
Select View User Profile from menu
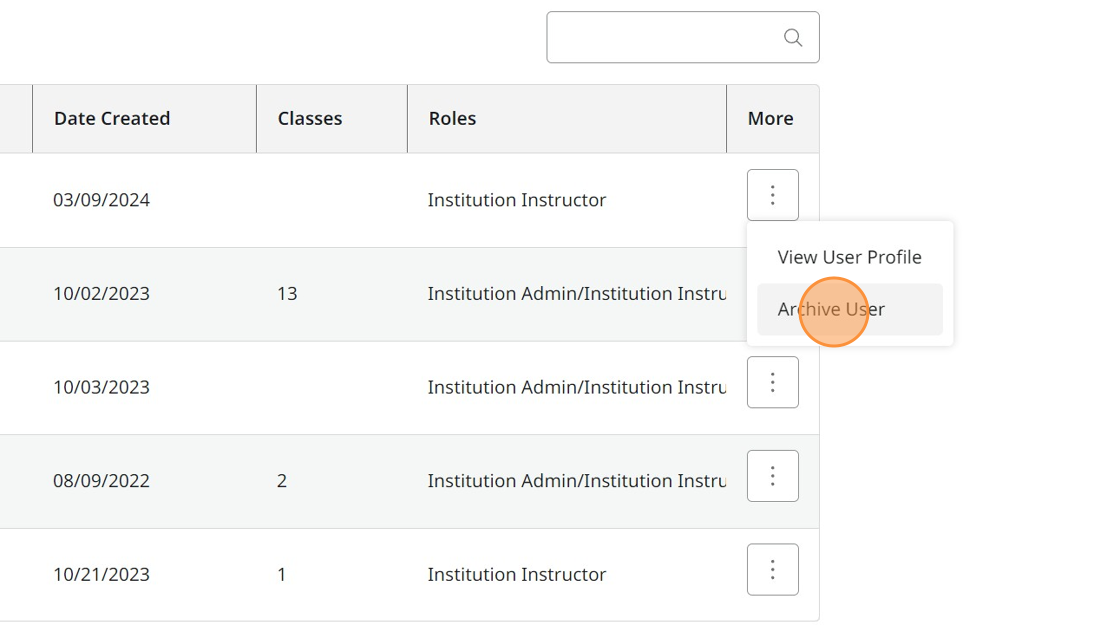pyautogui.click(x=849, y=257)
